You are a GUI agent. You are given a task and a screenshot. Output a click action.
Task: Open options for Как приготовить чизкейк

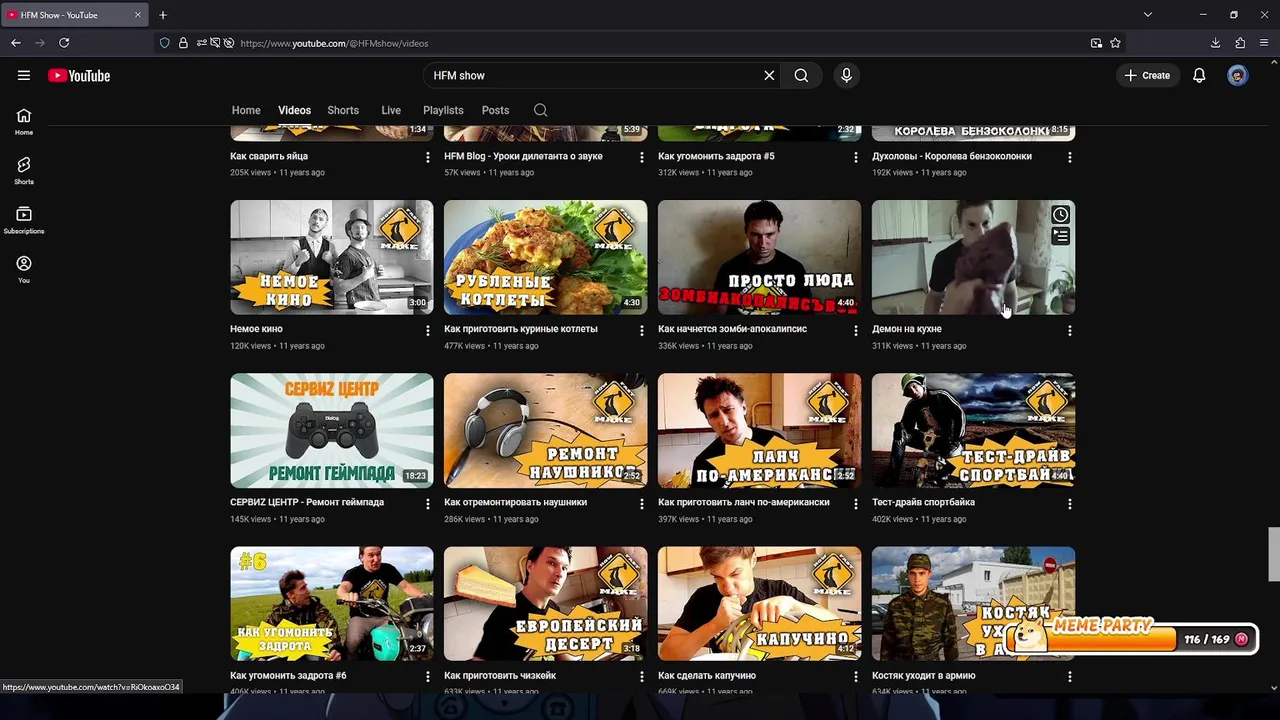[x=642, y=677]
